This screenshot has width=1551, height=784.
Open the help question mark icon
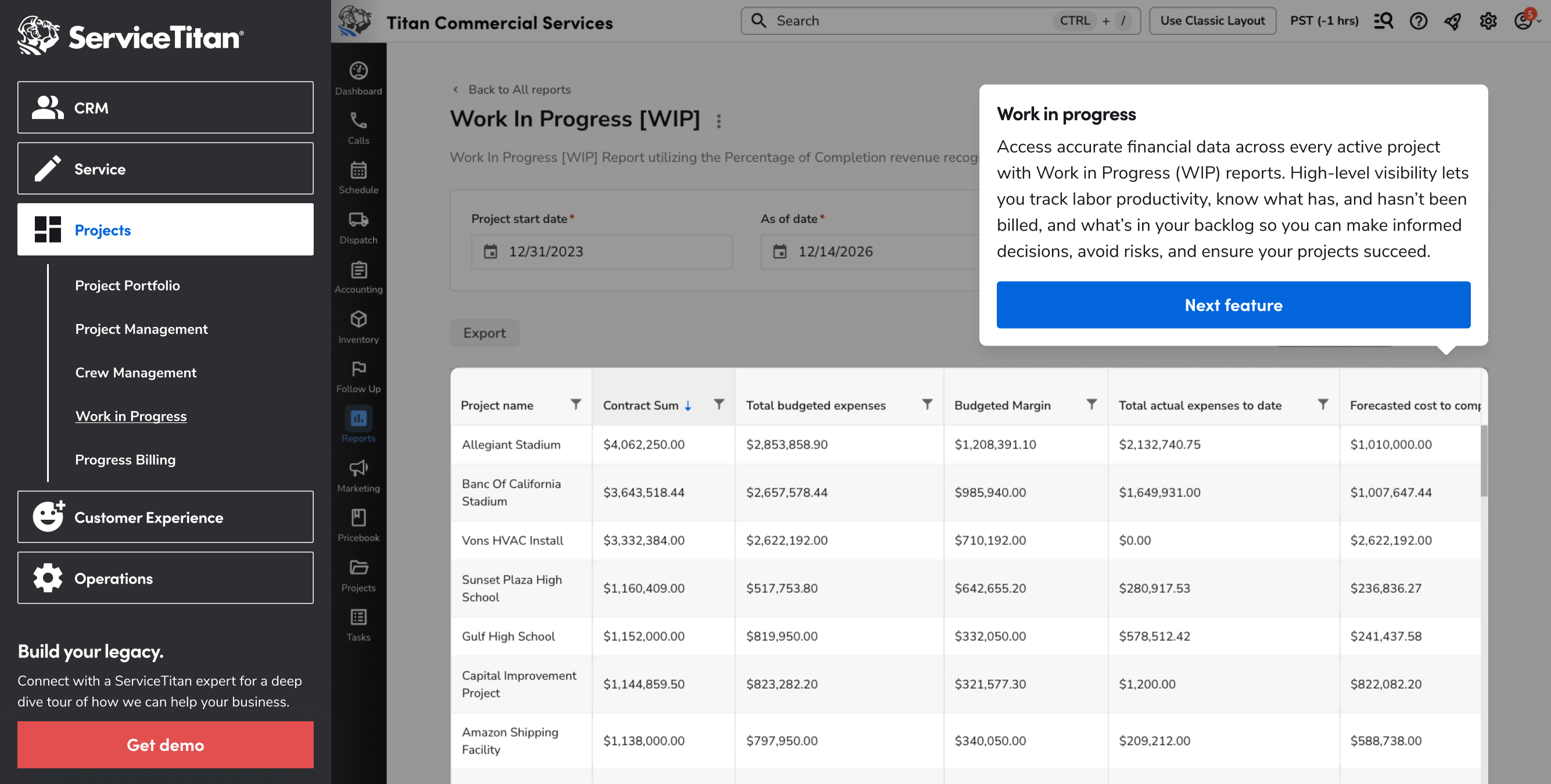pyautogui.click(x=1418, y=21)
